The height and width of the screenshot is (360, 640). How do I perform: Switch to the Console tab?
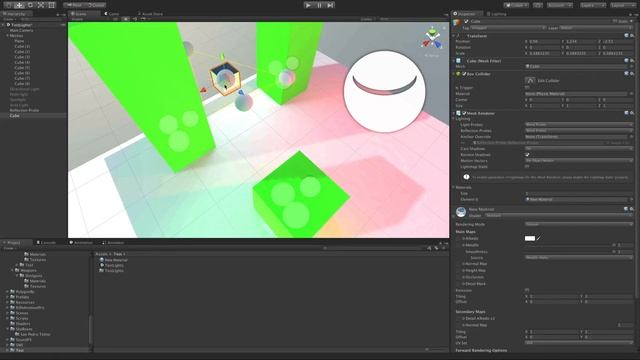click(x=46, y=242)
